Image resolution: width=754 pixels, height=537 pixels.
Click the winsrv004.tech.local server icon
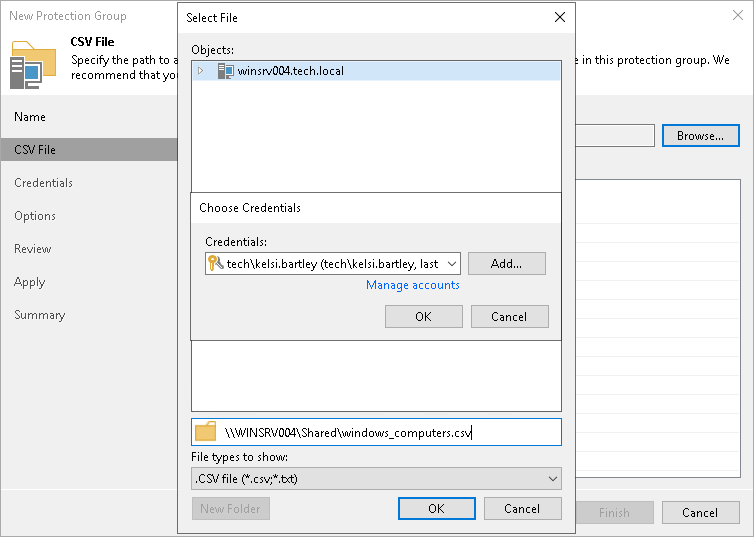226,71
